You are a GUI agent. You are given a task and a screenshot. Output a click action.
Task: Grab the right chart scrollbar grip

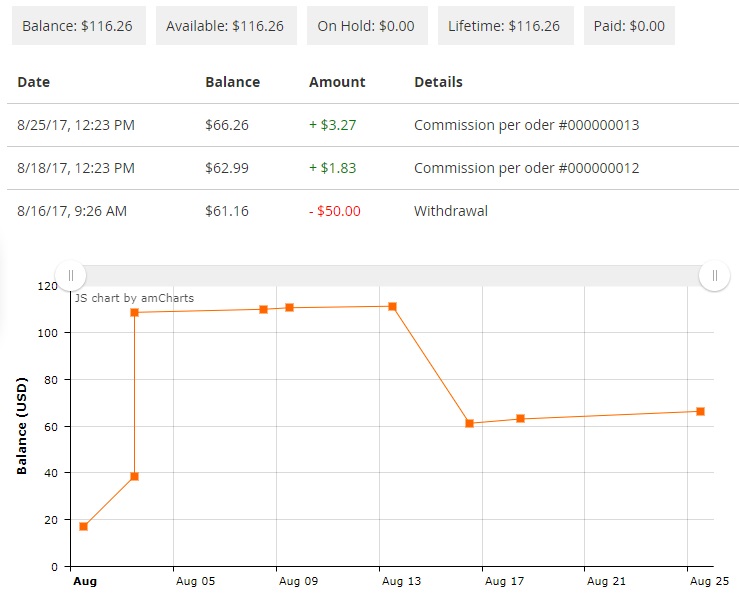pyautogui.click(x=714, y=276)
